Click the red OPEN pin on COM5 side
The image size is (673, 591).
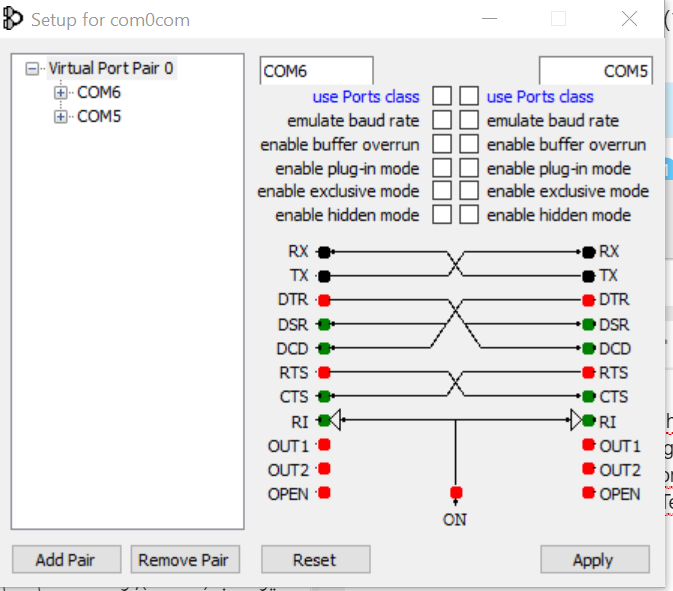coord(589,493)
